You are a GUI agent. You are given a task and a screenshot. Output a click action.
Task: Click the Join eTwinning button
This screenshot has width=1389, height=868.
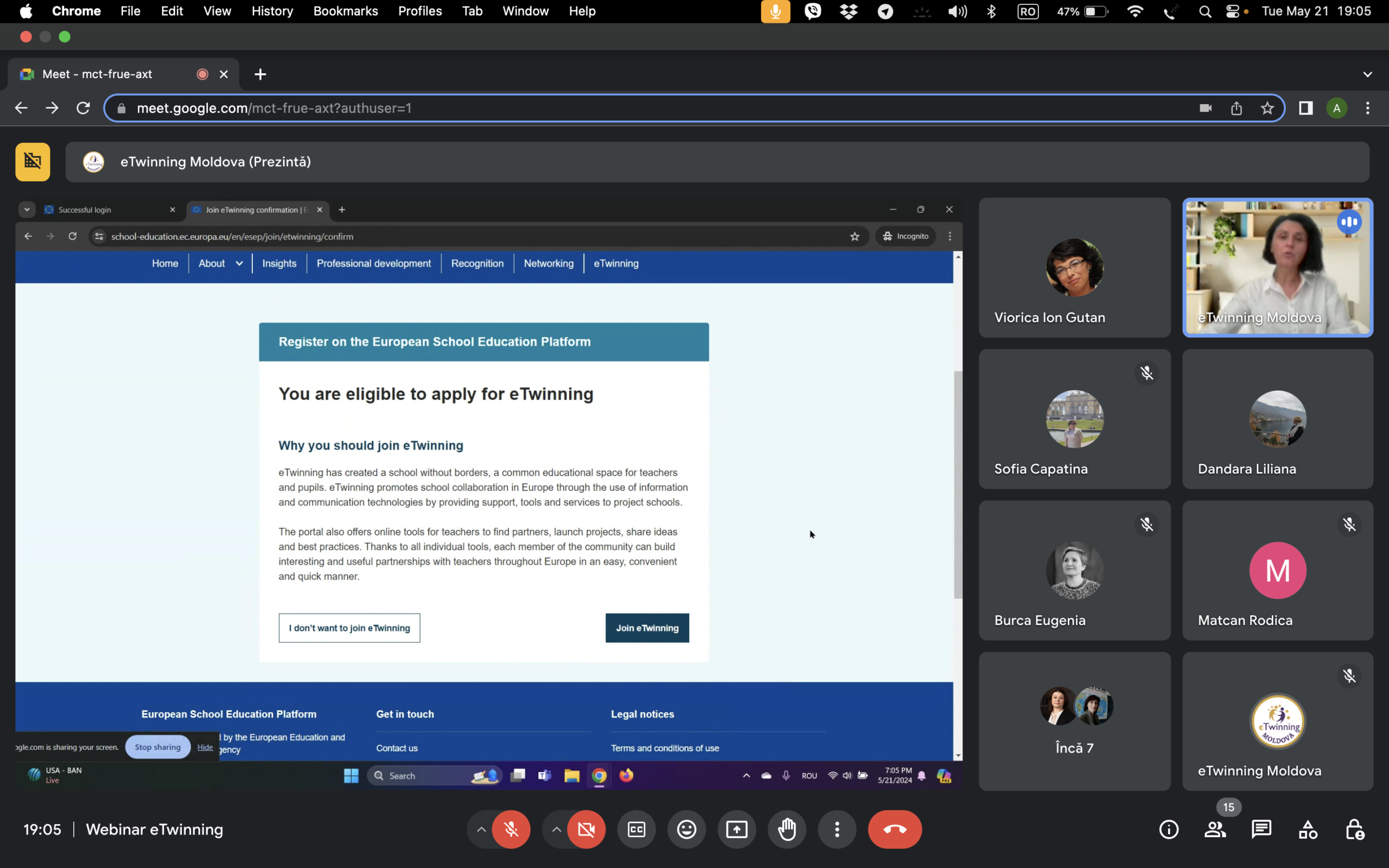click(647, 628)
